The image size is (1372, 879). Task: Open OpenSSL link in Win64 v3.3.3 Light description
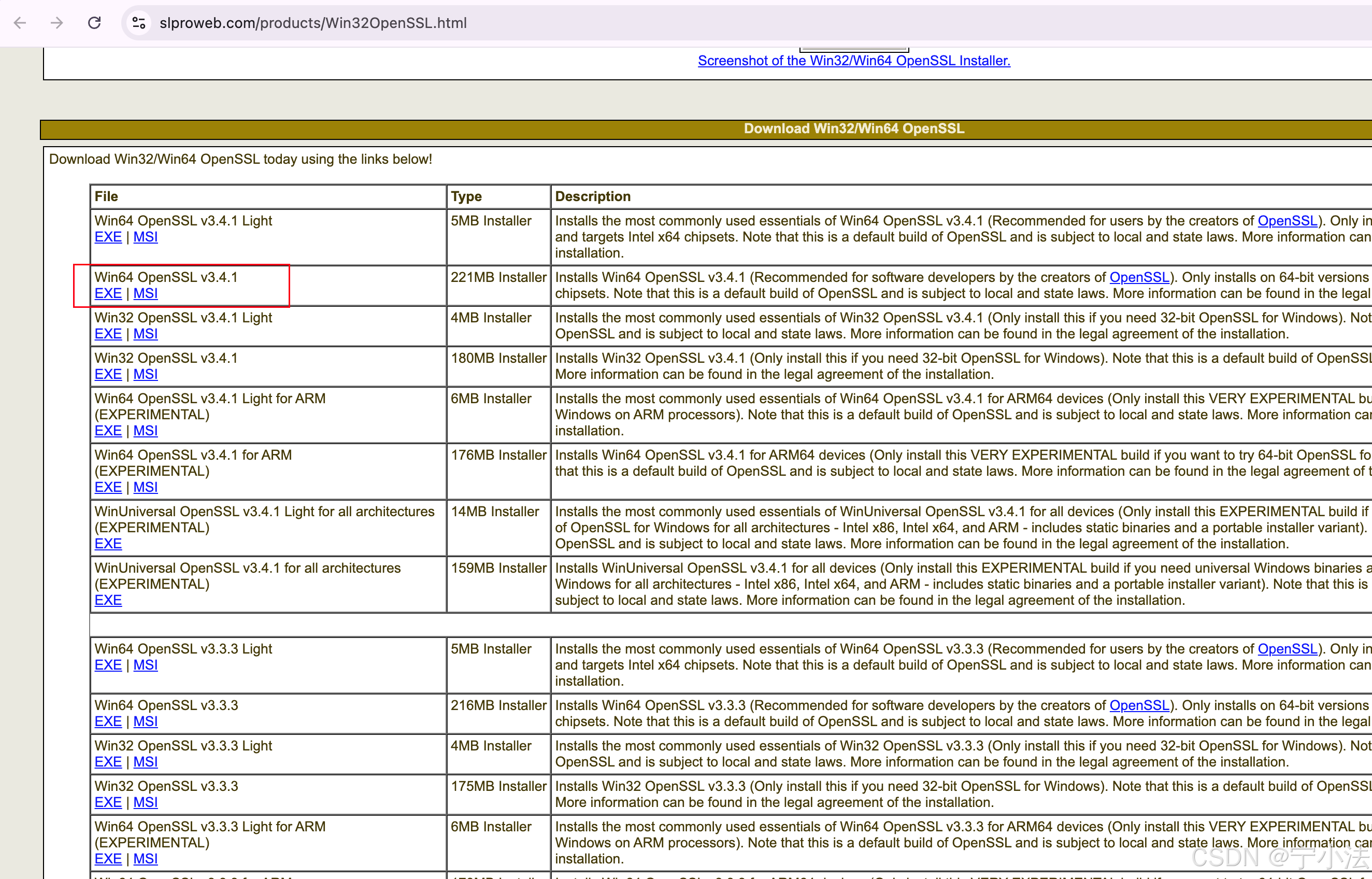[x=1288, y=649]
